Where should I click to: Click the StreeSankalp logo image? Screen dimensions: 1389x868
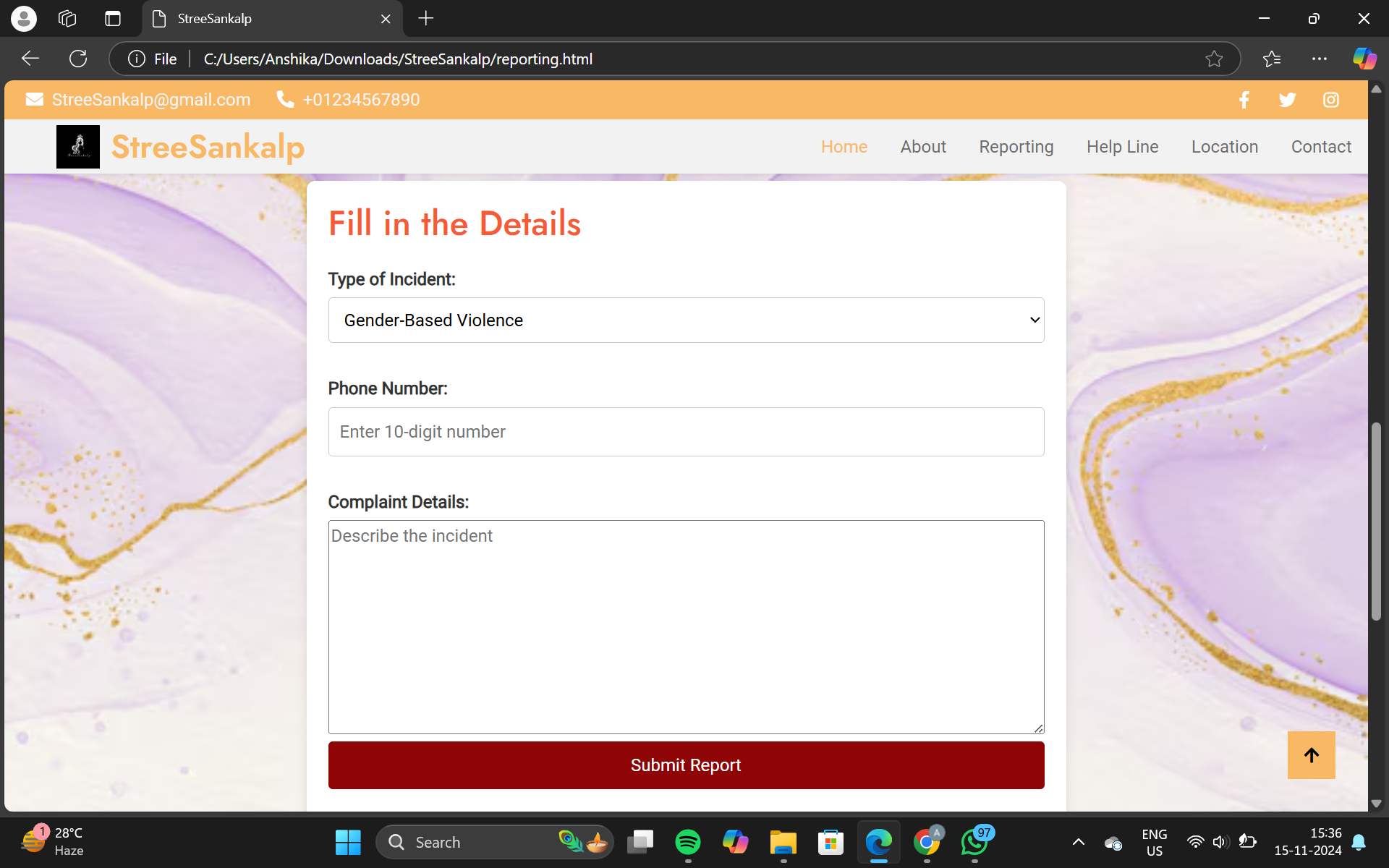78,147
